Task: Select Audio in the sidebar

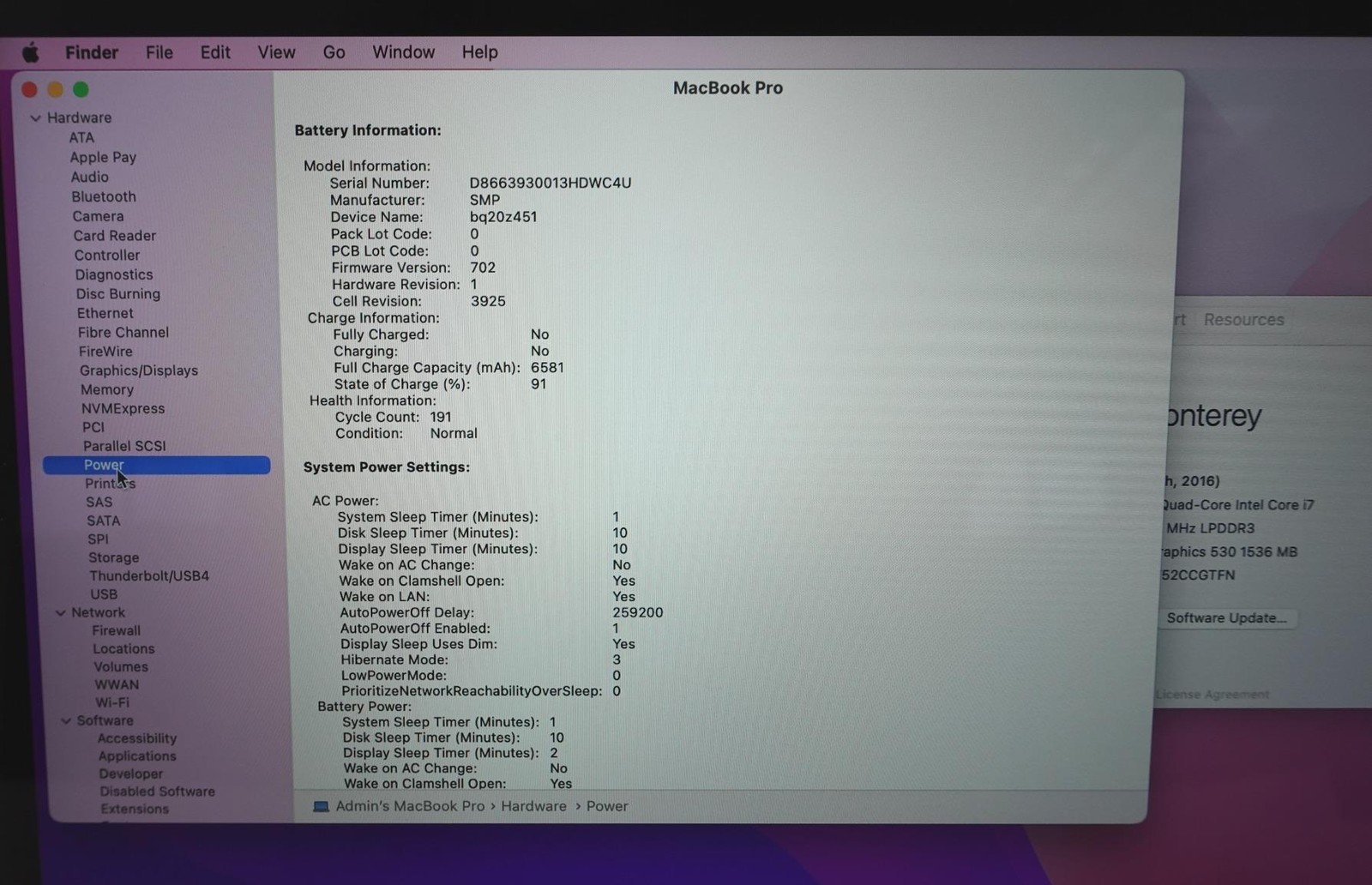Action: [x=89, y=178]
